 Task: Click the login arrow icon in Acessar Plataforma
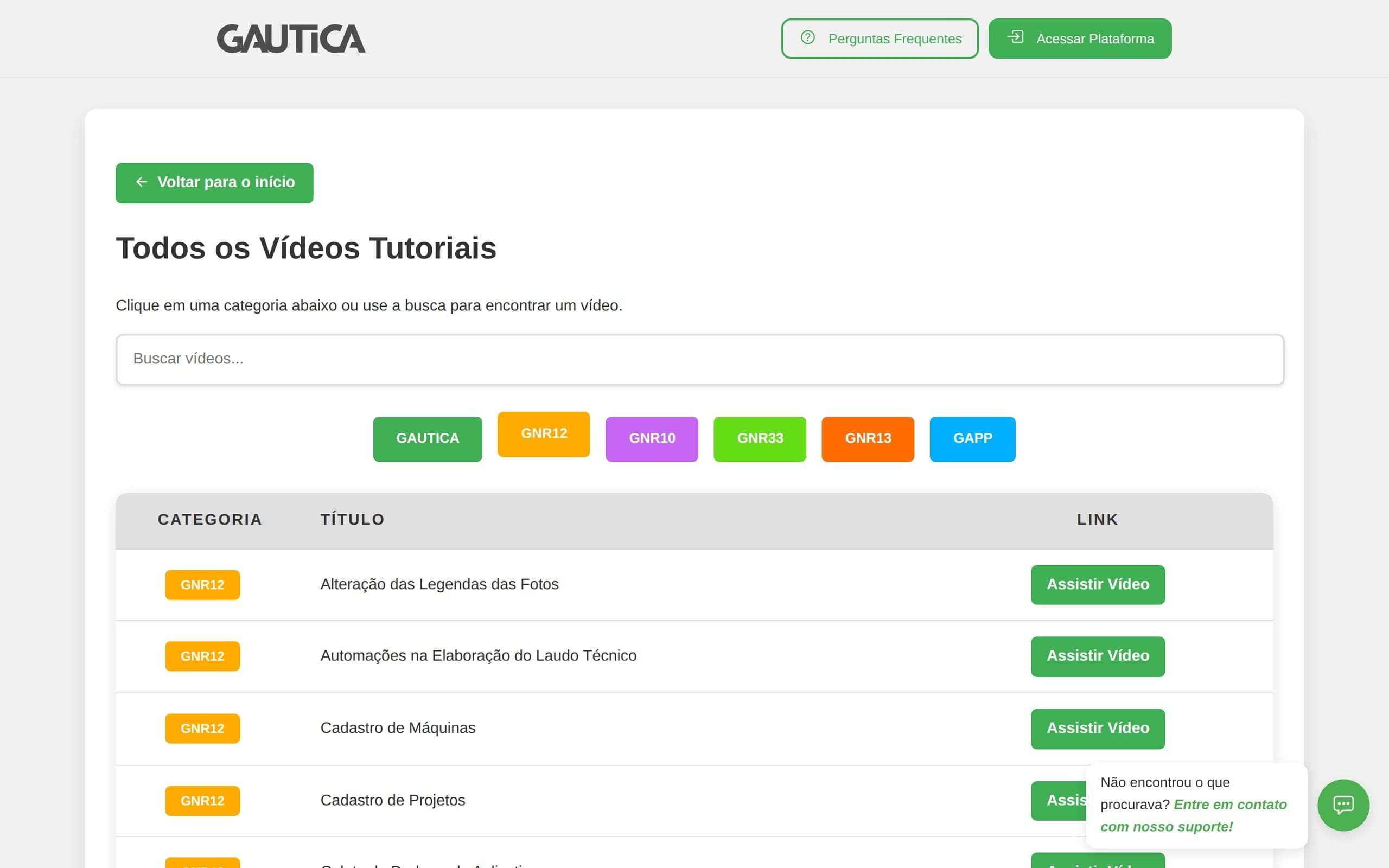(x=1015, y=37)
